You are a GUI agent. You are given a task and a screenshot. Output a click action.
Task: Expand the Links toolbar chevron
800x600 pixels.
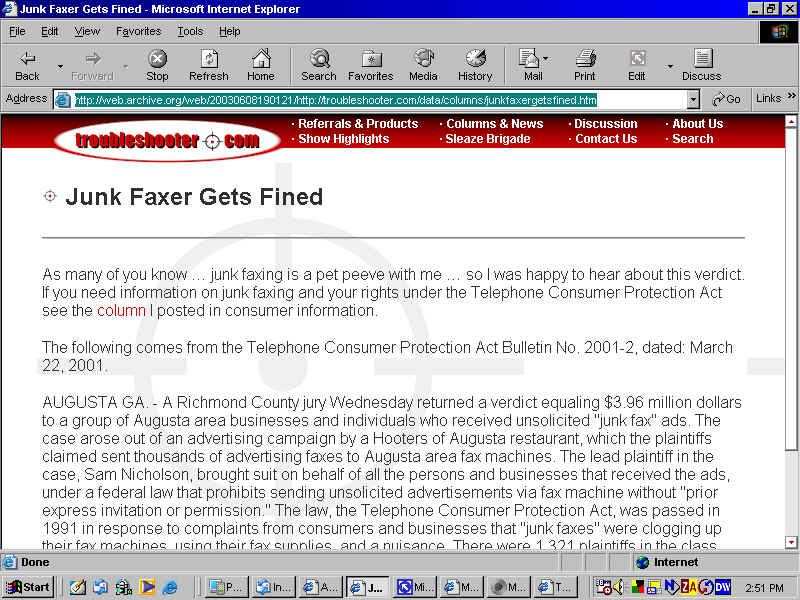tap(791, 96)
